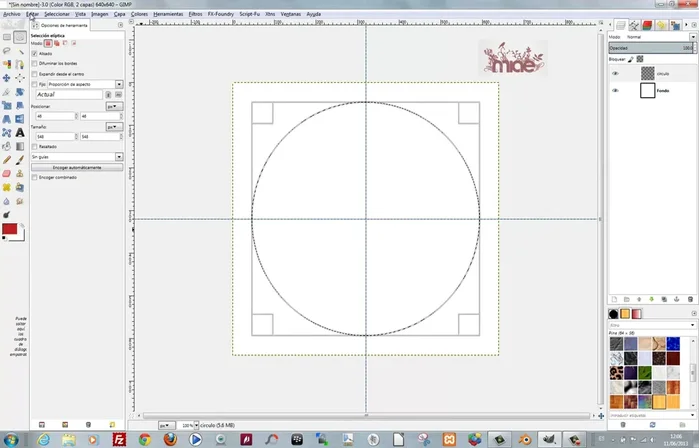
Task: Open the Proporción de aspecto dropdown
Action: tap(119, 84)
